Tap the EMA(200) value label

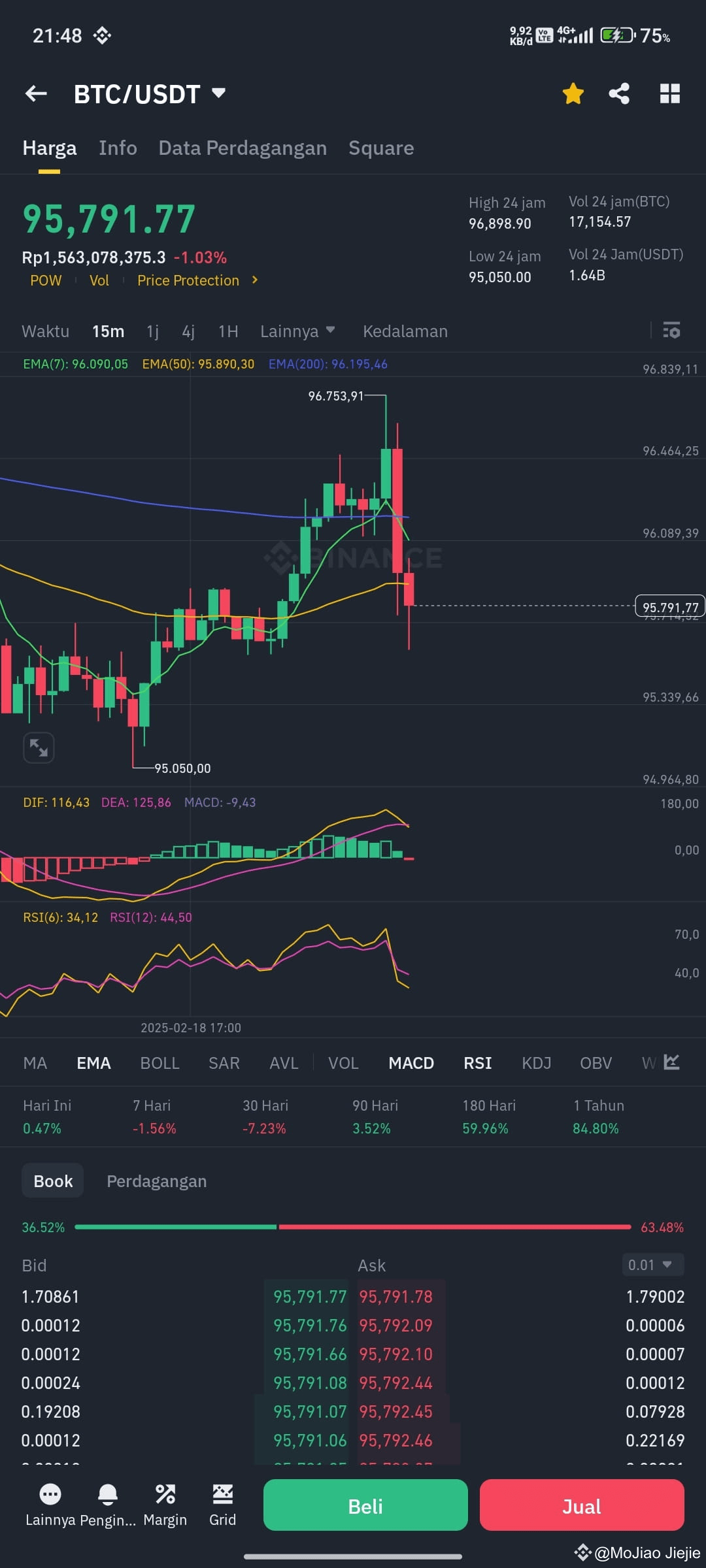pos(328,364)
